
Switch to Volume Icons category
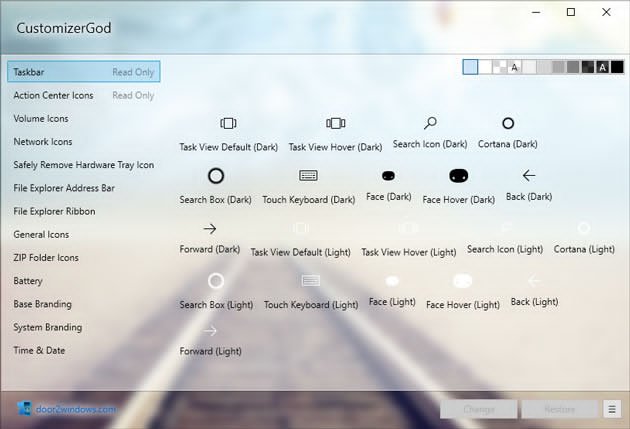click(x=84, y=118)
